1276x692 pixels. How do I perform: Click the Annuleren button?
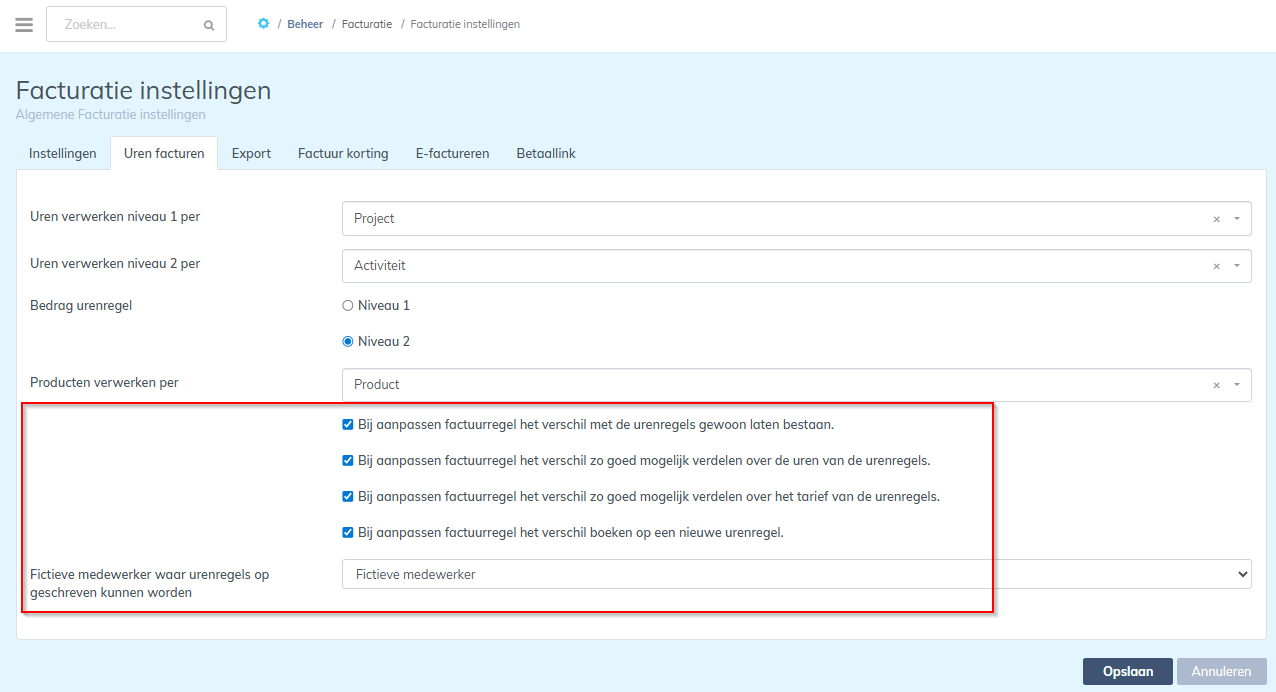tap(1222, 672)
